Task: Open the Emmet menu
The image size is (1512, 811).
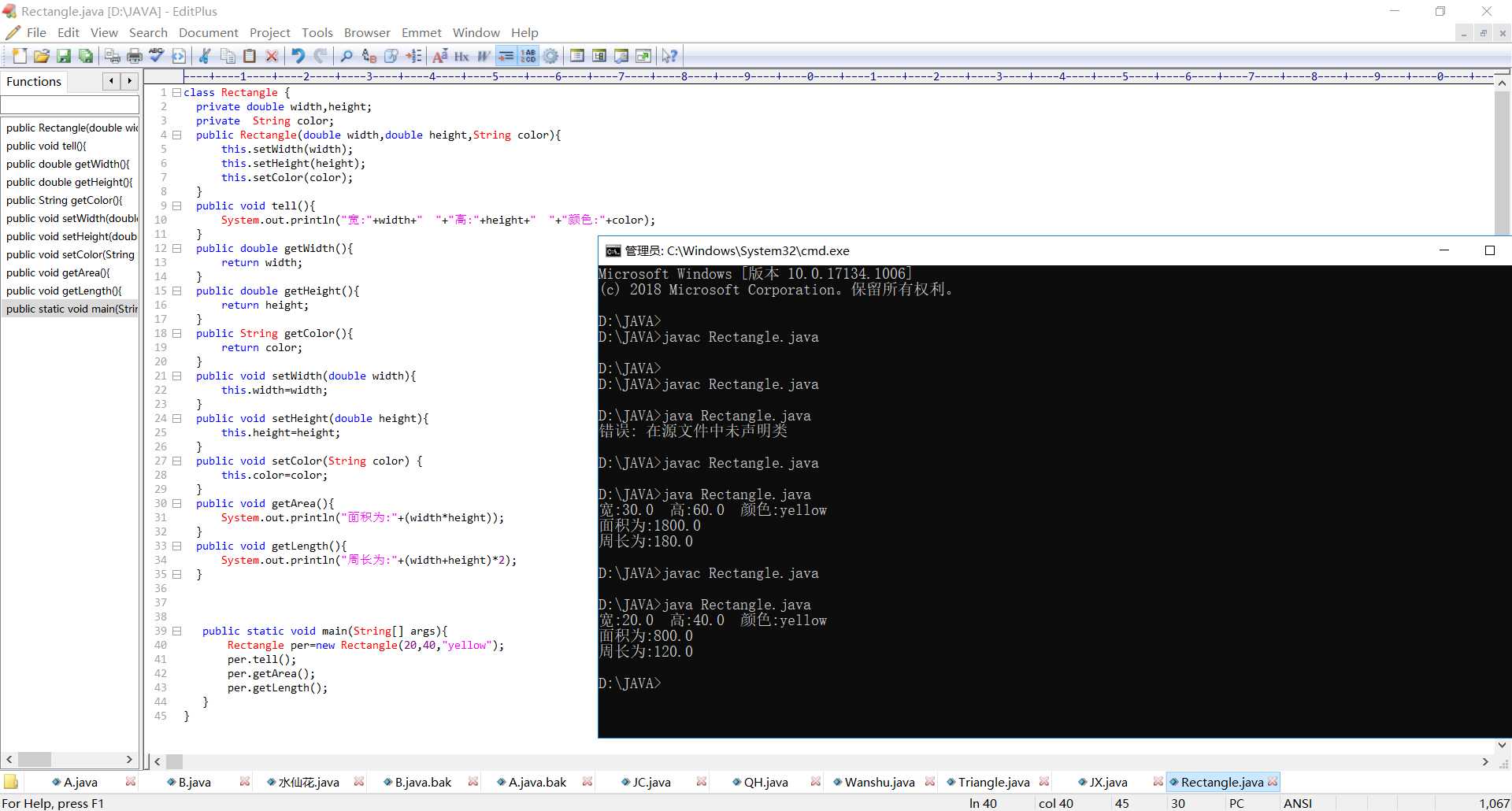Action: pyautogui.click(x=421, y=32)
